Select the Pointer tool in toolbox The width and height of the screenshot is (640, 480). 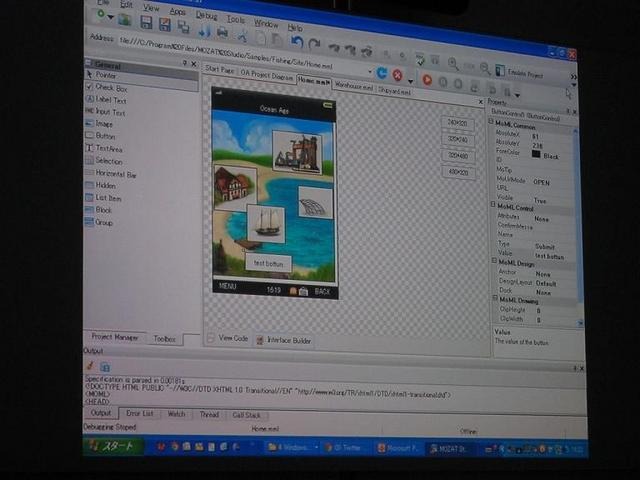[x=106, y=75]
